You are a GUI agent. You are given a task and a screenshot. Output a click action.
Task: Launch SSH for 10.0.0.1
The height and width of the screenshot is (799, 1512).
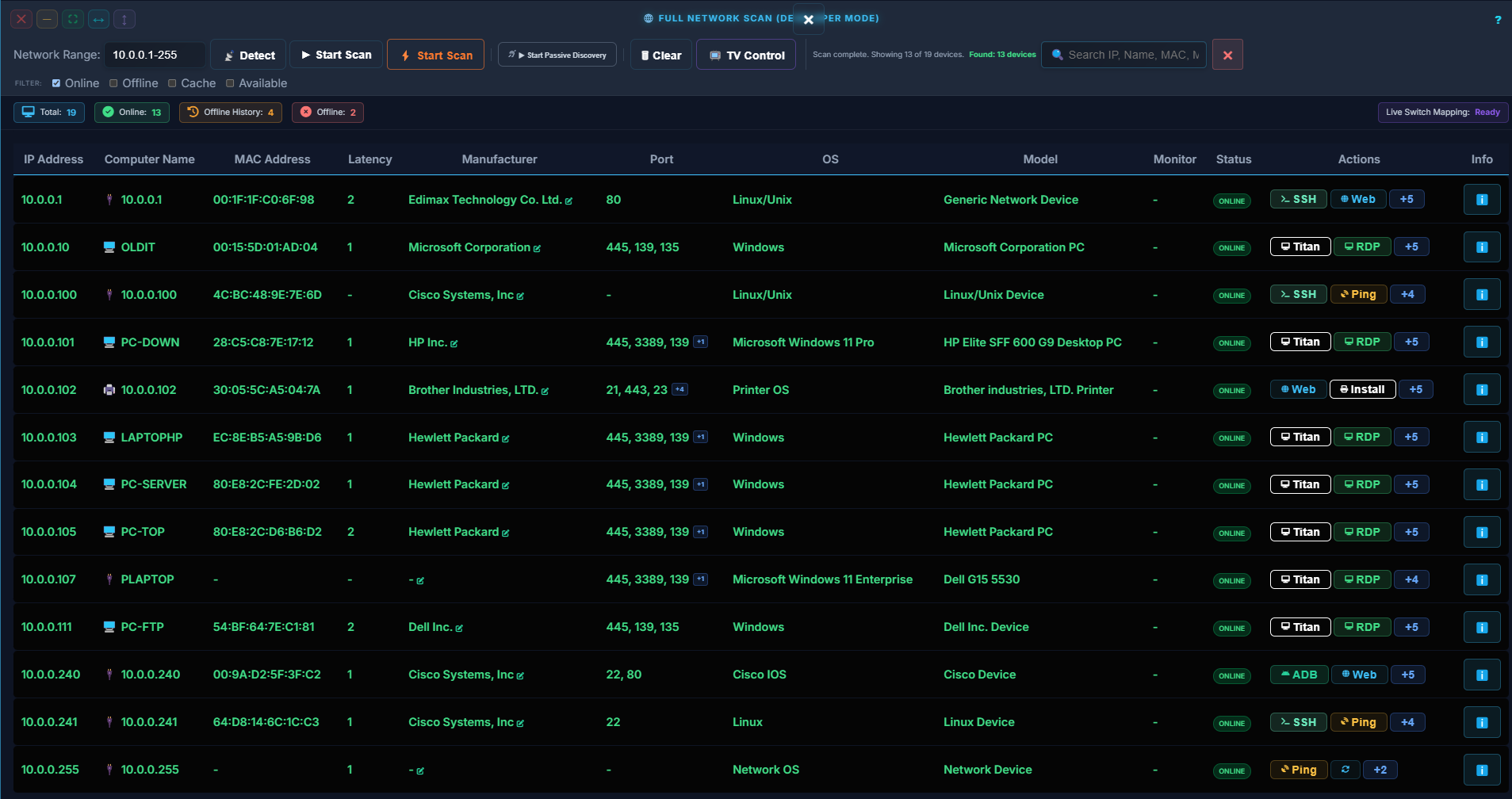coord(1298,199)
